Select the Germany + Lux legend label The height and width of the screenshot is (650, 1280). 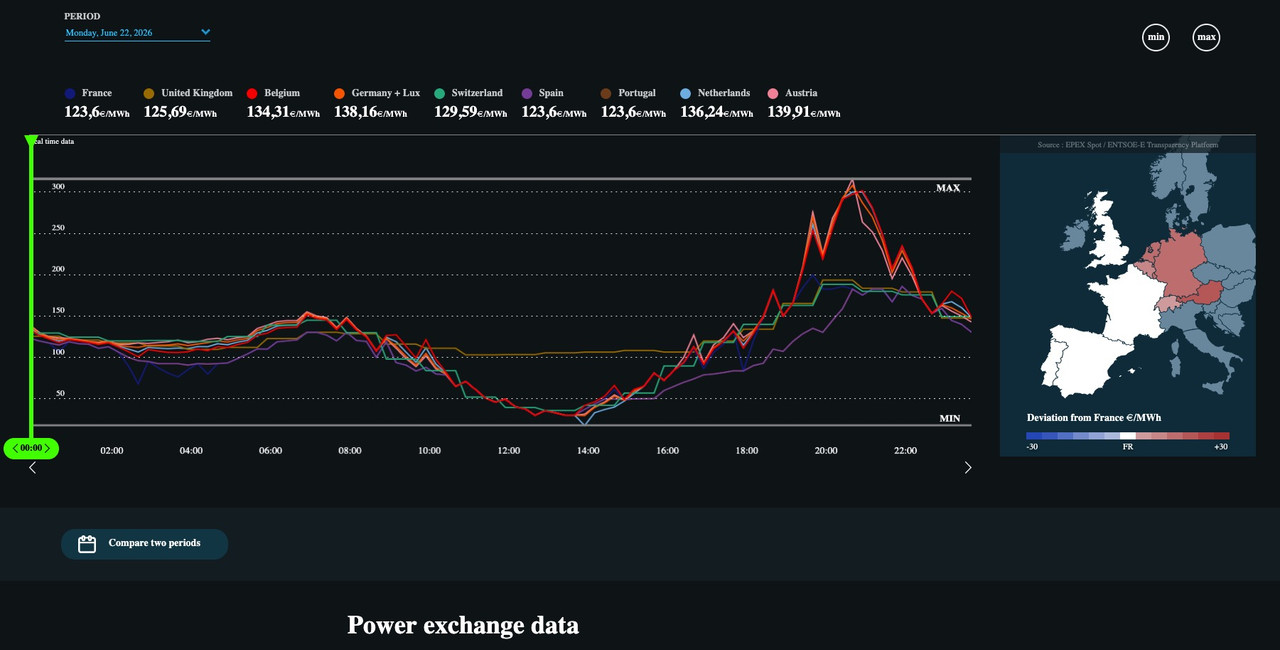[386, 93]
